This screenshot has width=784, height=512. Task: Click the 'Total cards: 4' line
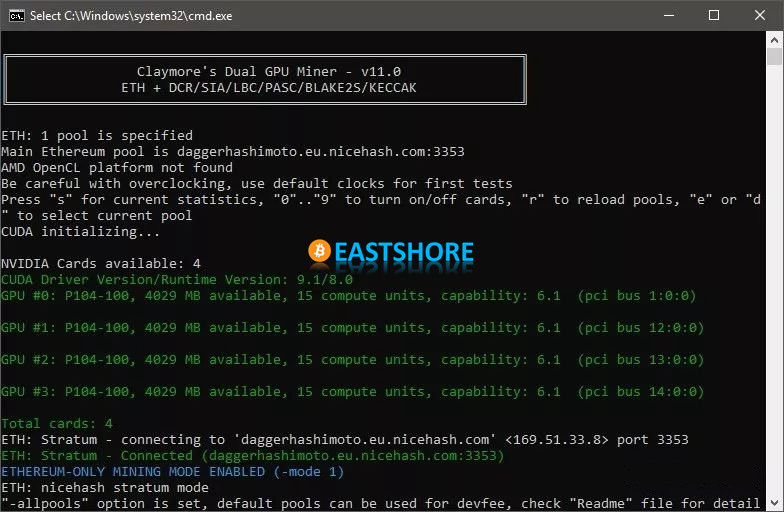pyautogui.click(x=57, y=424)
